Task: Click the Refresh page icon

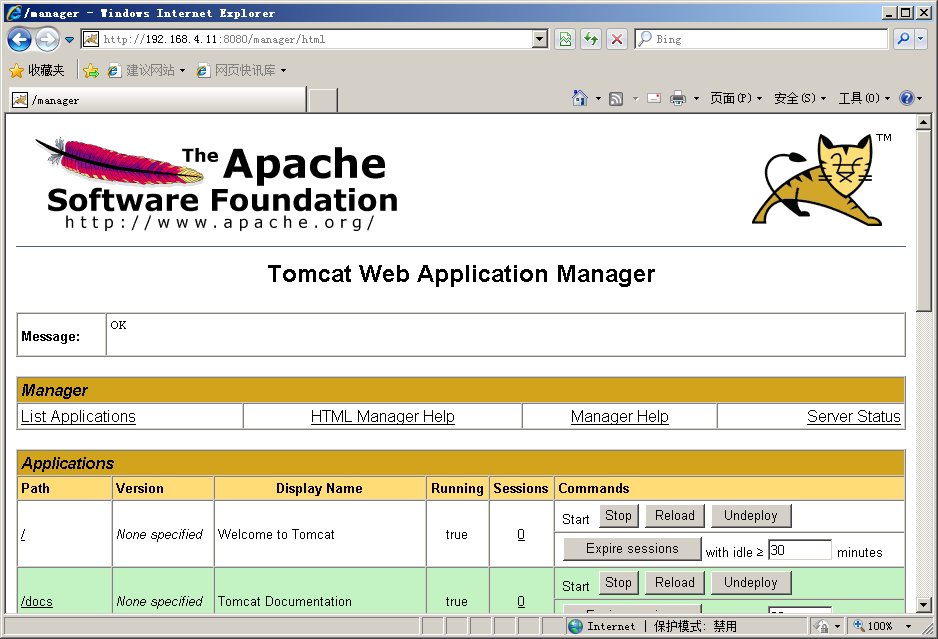Action: tap(591, 39)
